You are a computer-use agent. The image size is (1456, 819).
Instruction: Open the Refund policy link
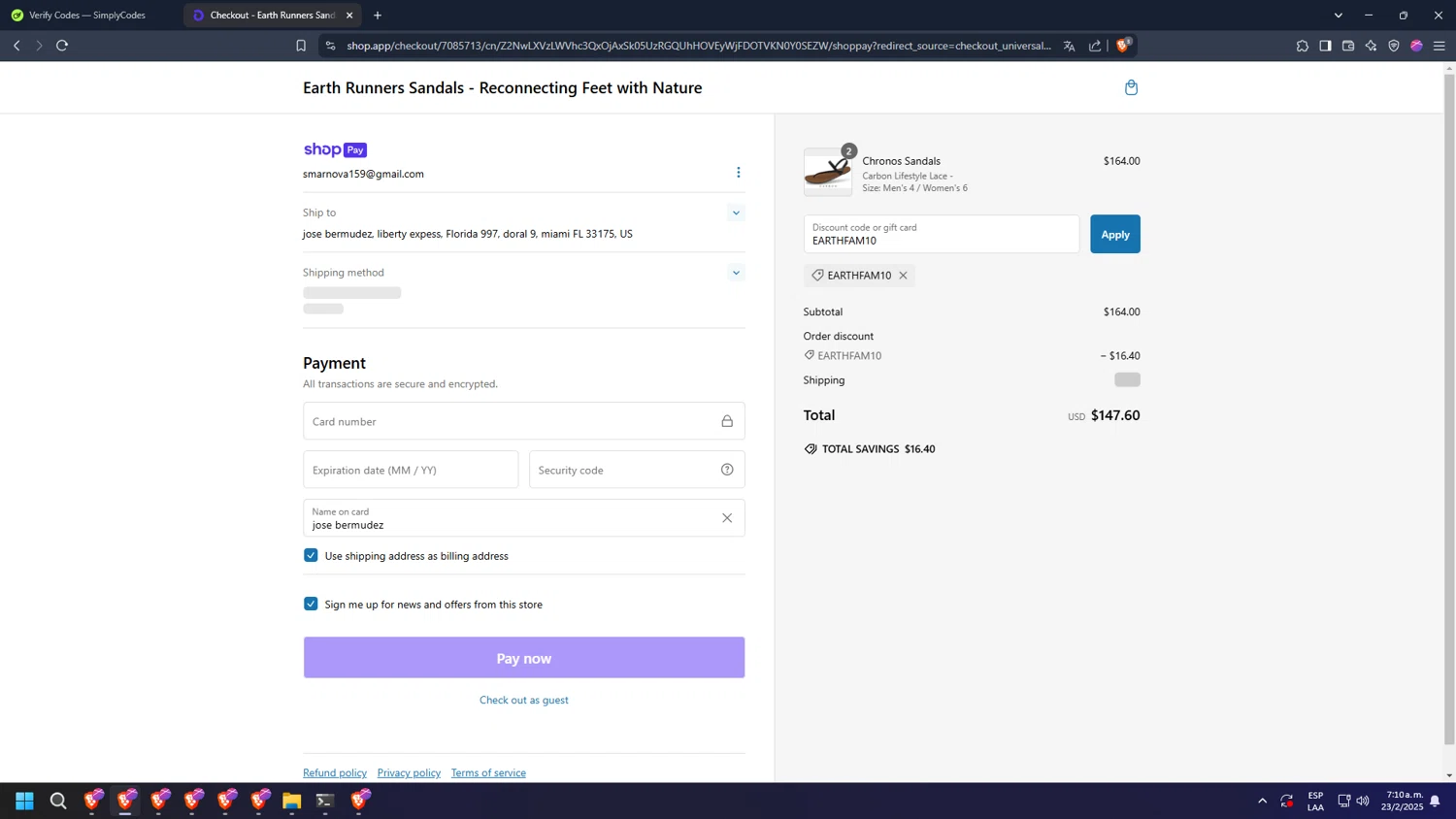(335, 772)
